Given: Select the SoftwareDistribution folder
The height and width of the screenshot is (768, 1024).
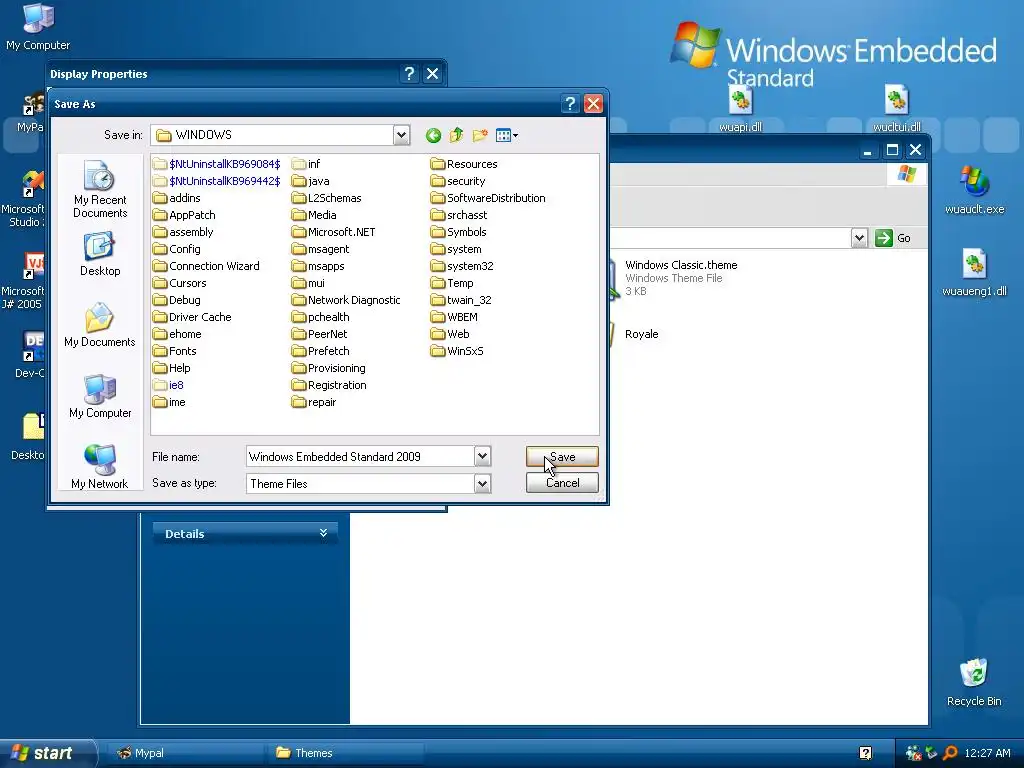Looking at the screenshot, I should point(488,198).
